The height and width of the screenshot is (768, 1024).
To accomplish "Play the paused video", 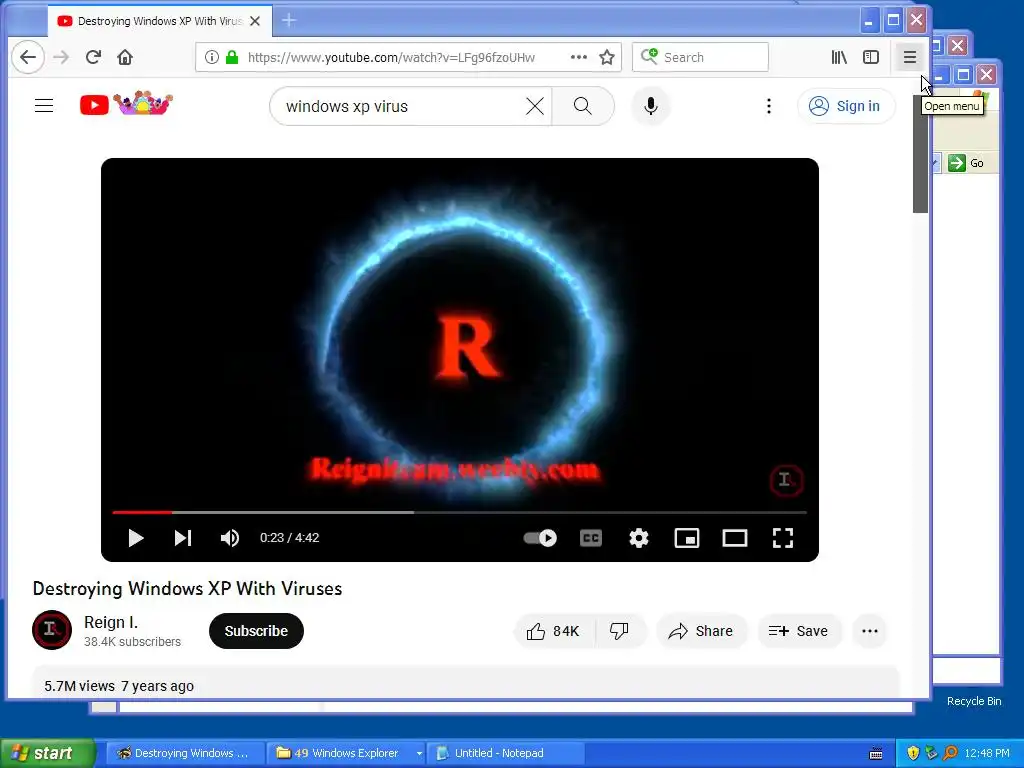I will (136, 538).
